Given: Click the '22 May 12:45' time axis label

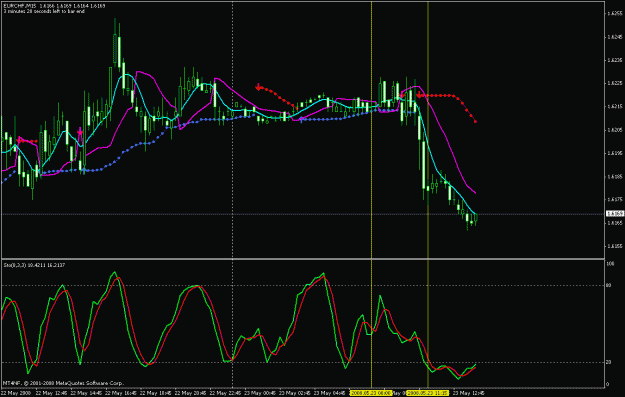Looking at the screenshot, I should [51, 393].
